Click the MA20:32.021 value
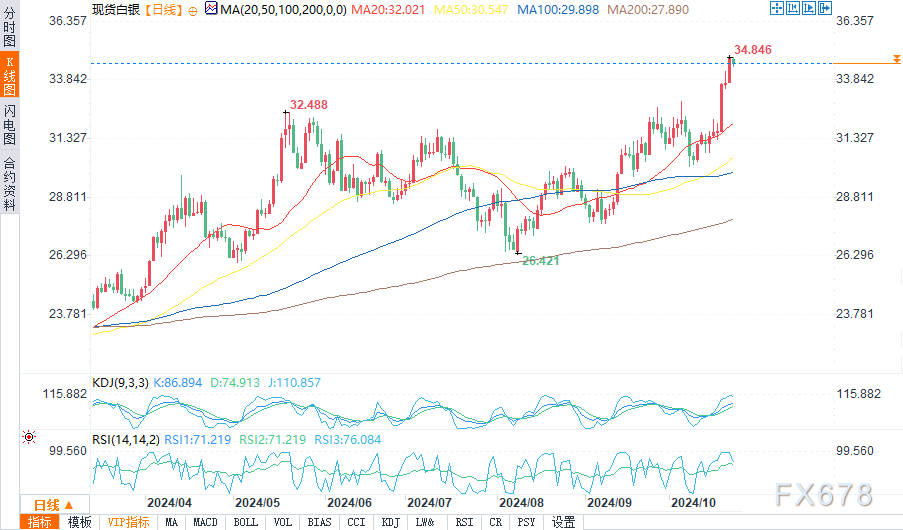903x530 pixels. (x=388, y=10)
